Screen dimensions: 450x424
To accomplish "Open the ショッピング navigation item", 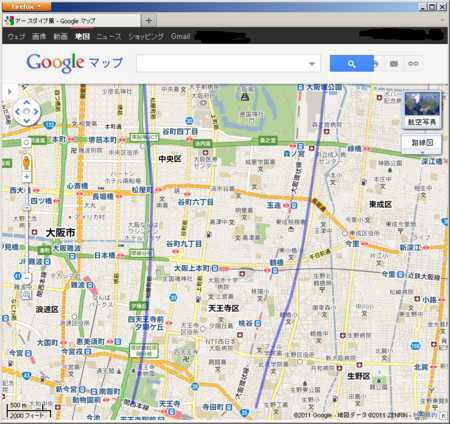I will [146, 36].
